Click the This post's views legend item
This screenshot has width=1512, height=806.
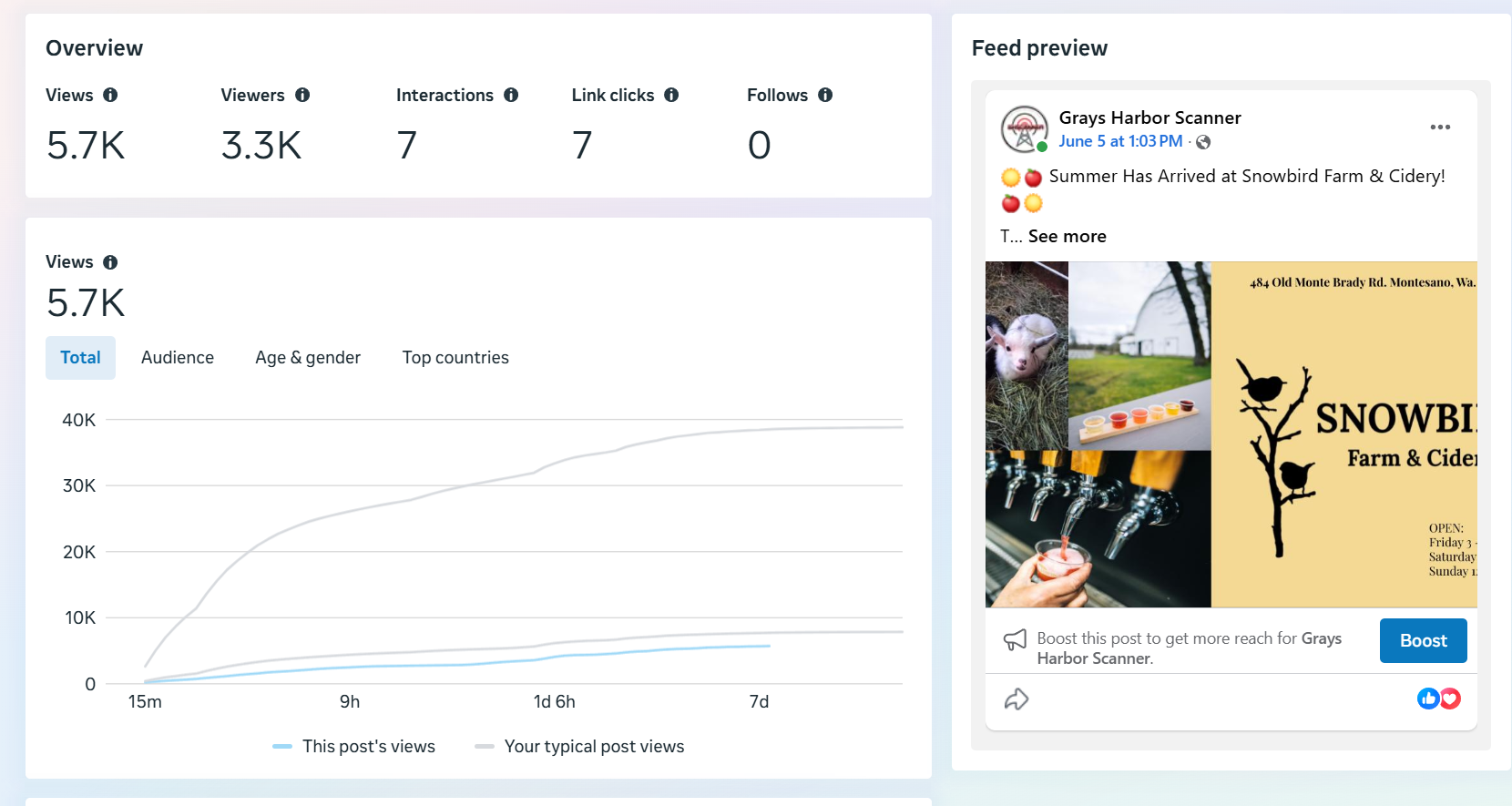pos(354,747)
